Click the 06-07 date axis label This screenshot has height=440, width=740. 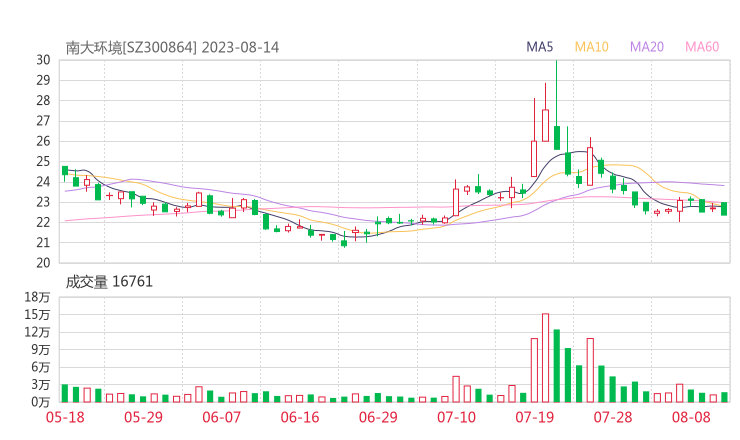point(221,417)
